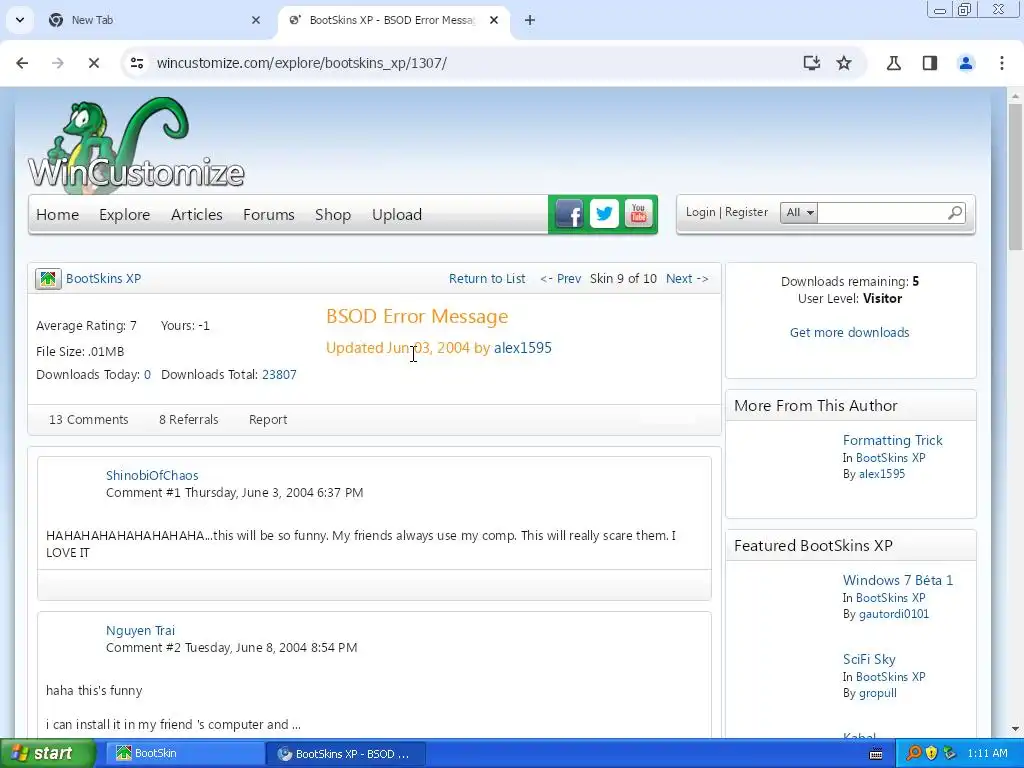Open SciFi Sky skin link

tap(869, 660)
